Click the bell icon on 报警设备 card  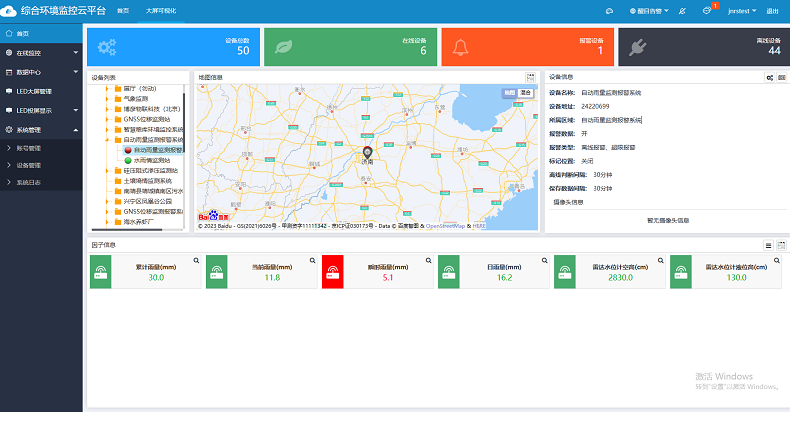coord(460,47)
